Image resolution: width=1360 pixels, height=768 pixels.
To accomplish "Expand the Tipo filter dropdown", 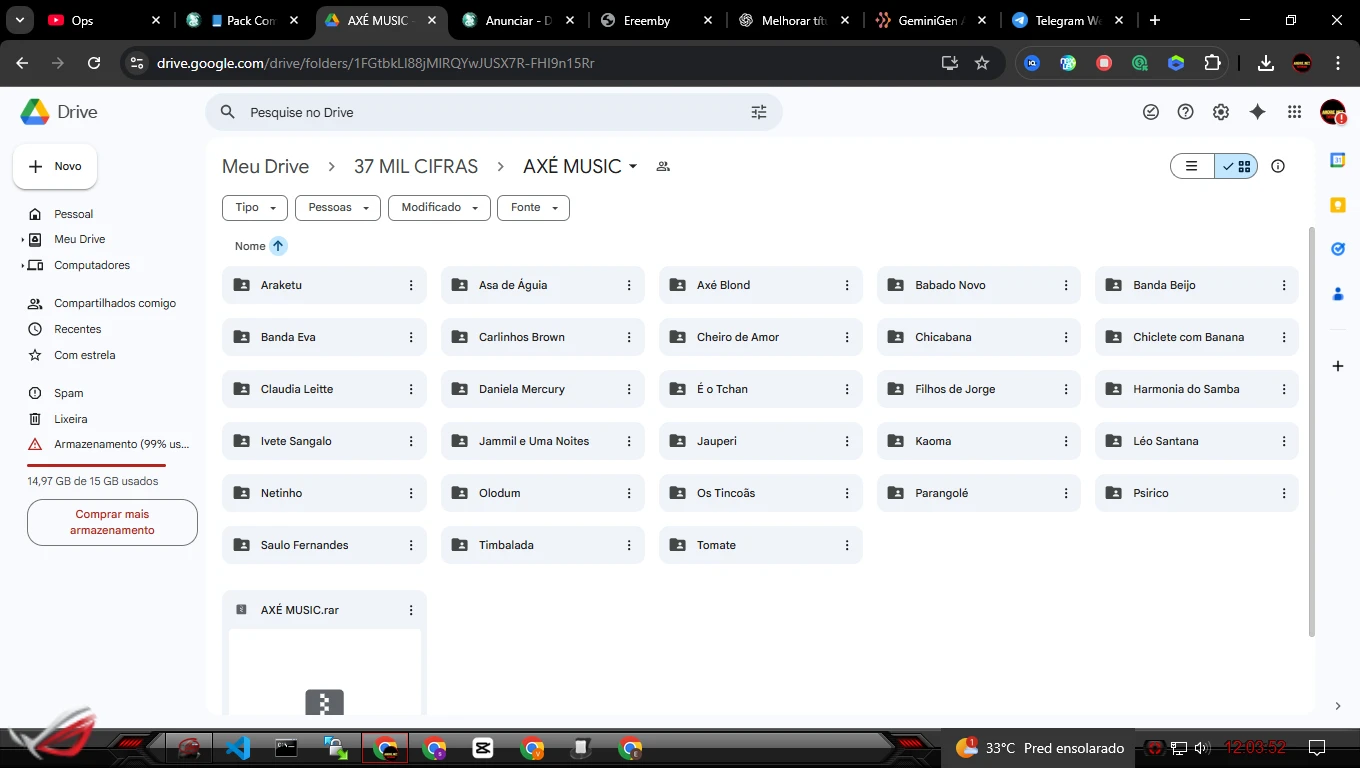I will (x=255, y=208).
